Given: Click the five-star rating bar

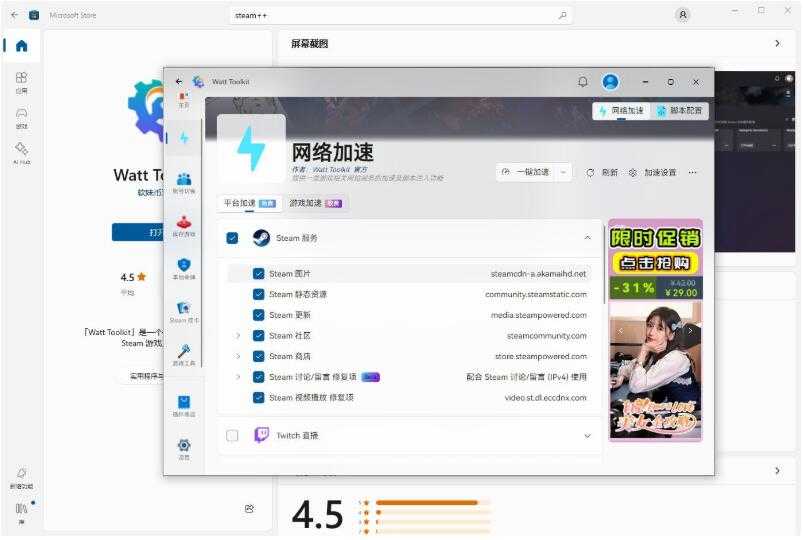Looking at the screenshot, I should pos(433,503).
